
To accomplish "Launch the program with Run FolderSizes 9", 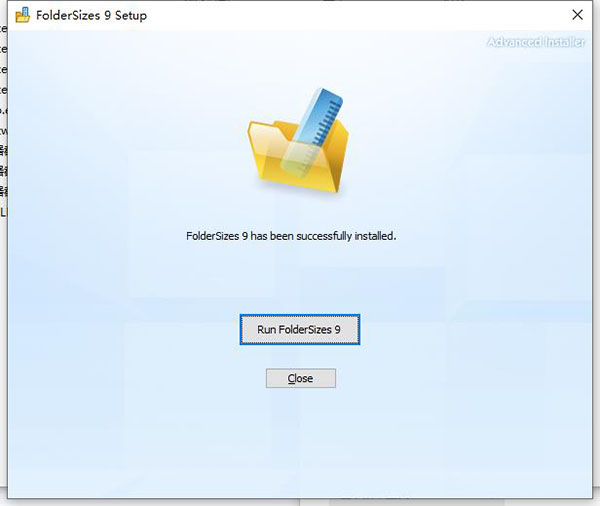I will tap(300, 330).
